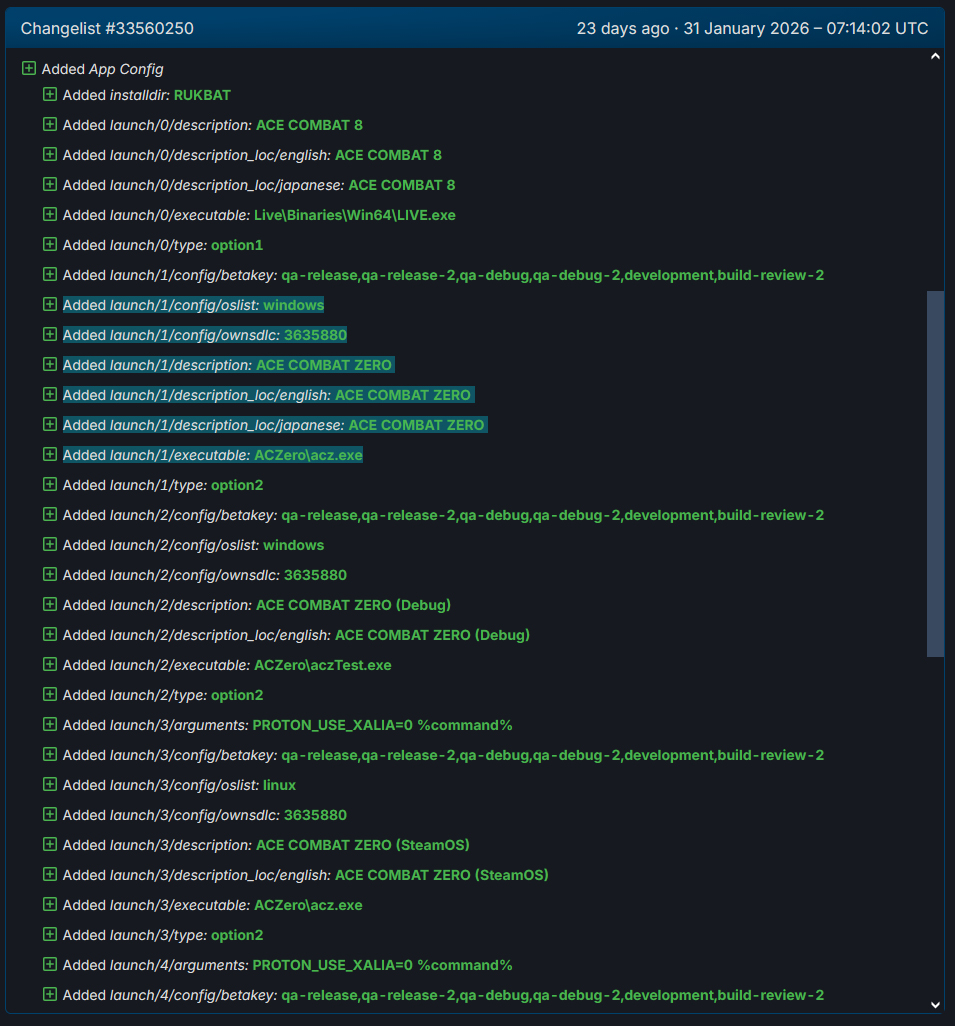Screen dimensions: 955x1026
Task: Click plus icon beside launch/3/executable acz.exe
Action: (50, 904)
